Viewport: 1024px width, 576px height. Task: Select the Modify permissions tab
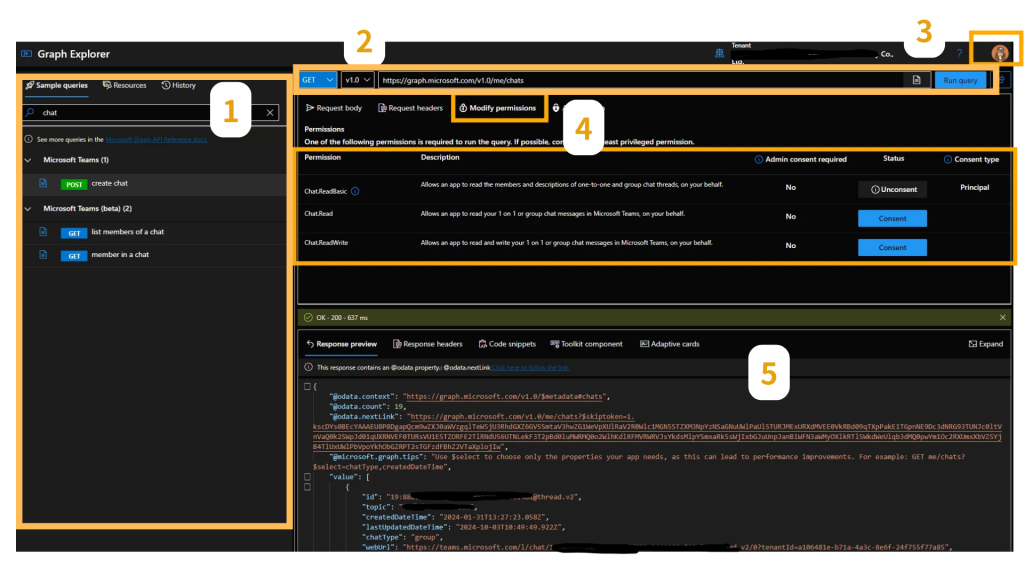tap(499, 108)
